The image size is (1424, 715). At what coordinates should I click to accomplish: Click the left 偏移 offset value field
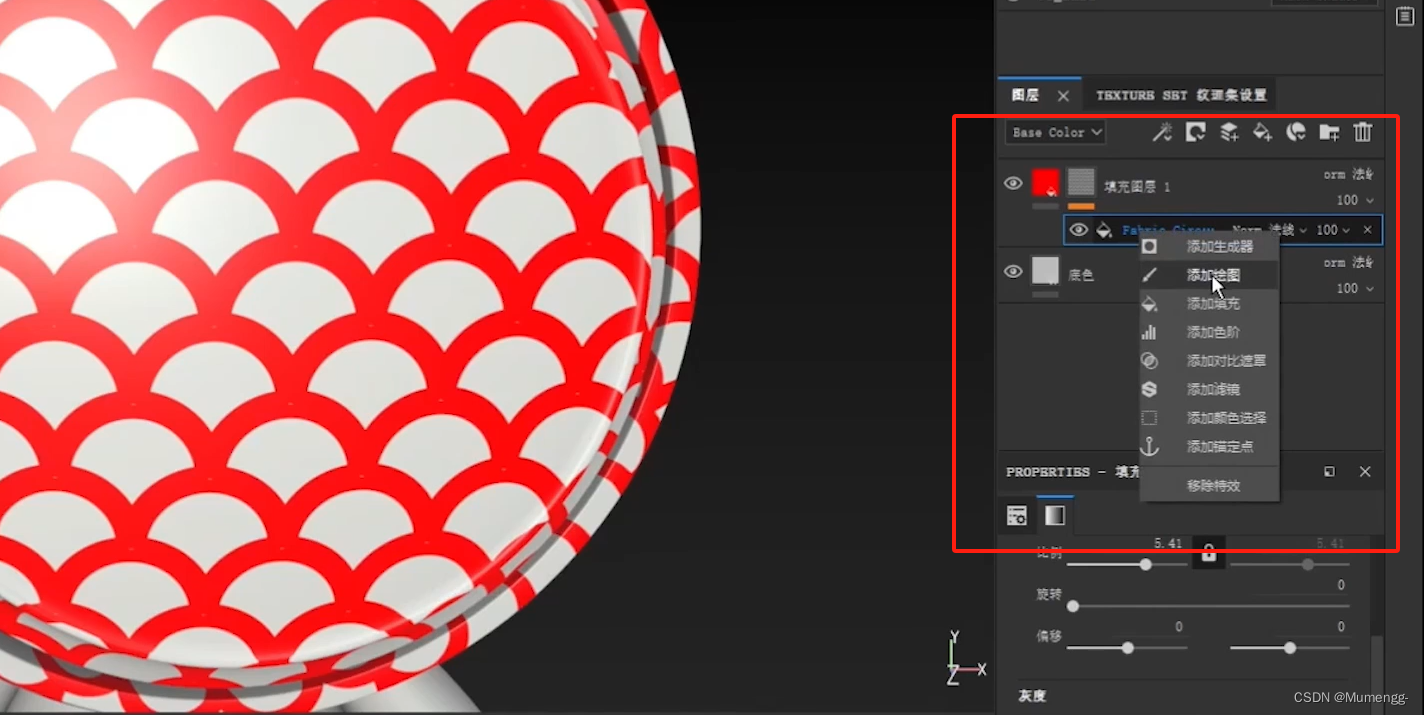1179,627
